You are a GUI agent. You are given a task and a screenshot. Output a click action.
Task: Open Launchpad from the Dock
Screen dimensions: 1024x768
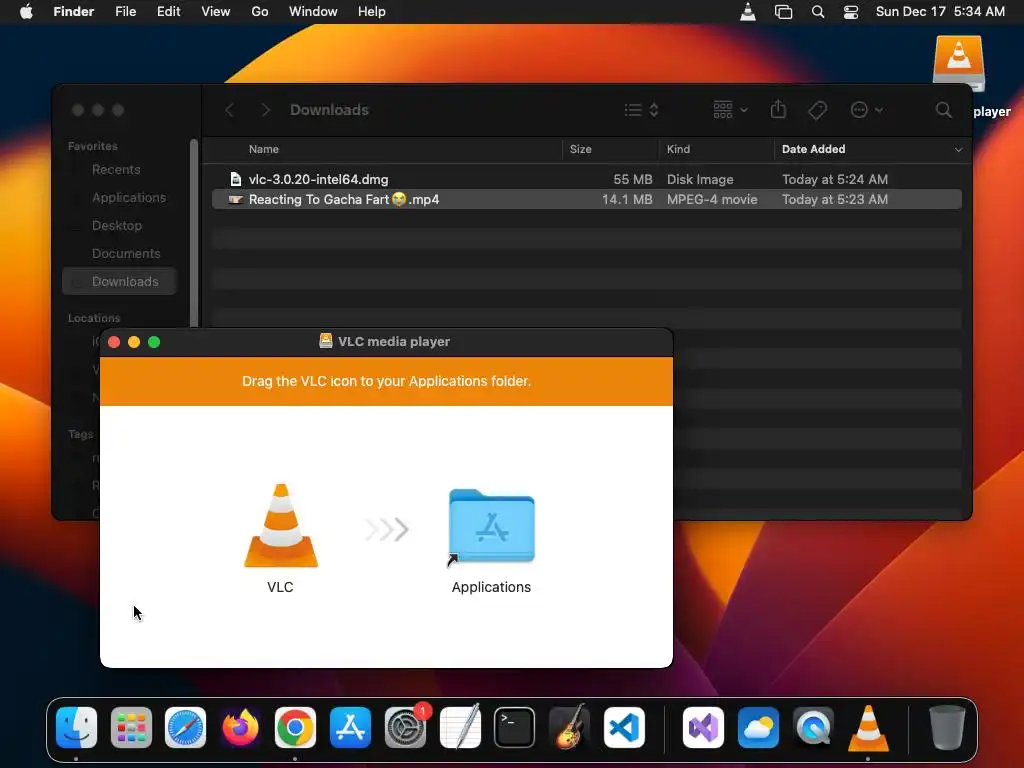tap(131, 727)
